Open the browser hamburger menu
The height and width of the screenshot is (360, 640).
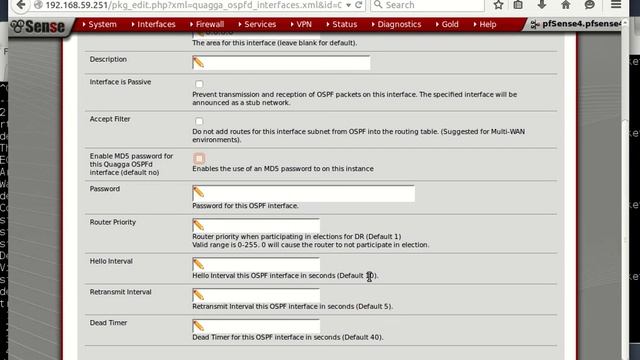click(616, 5)
